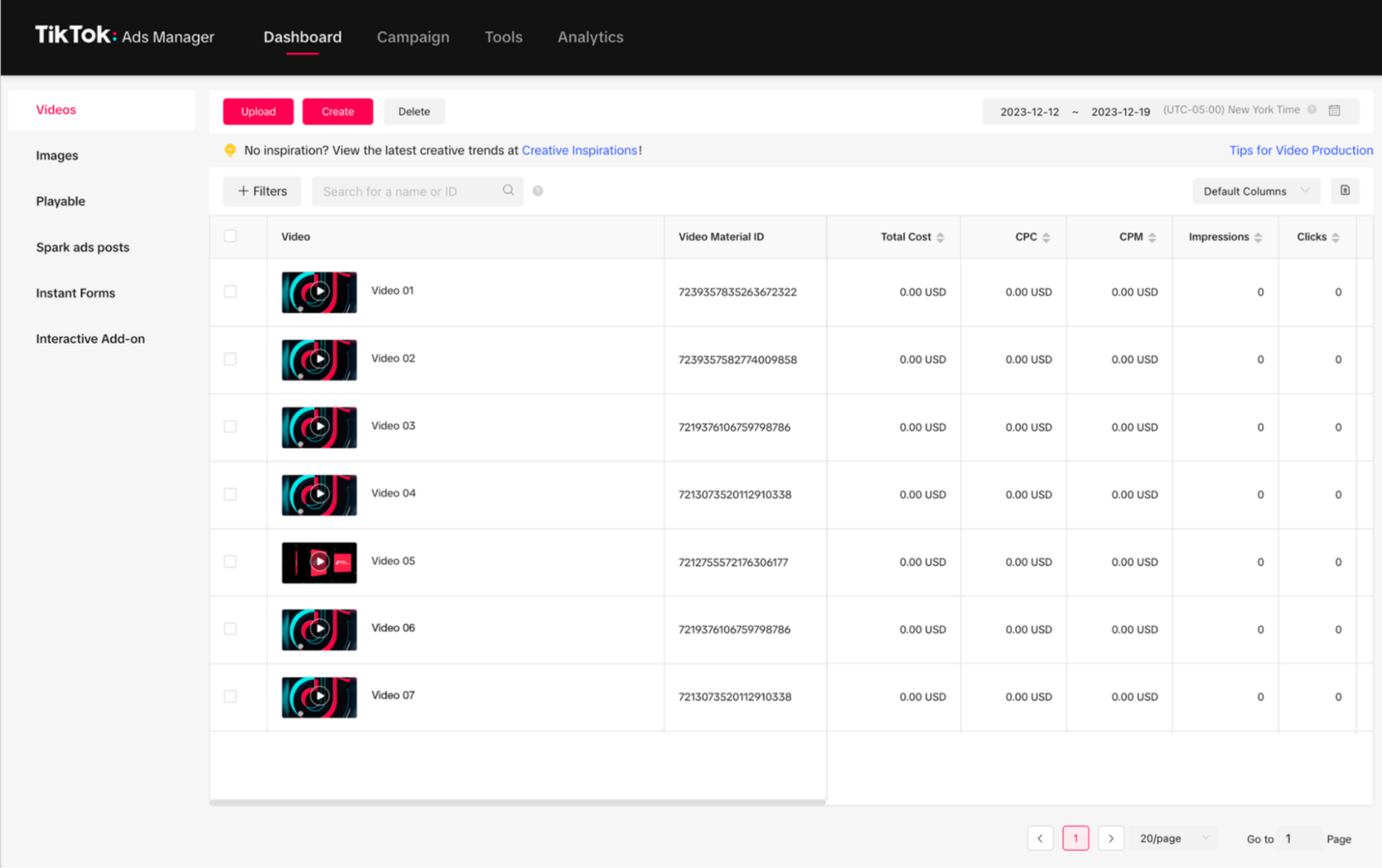This screenshot has width=1382, height=868.
Task: Open the Creative Inspirations link
Action: point(579,150)
